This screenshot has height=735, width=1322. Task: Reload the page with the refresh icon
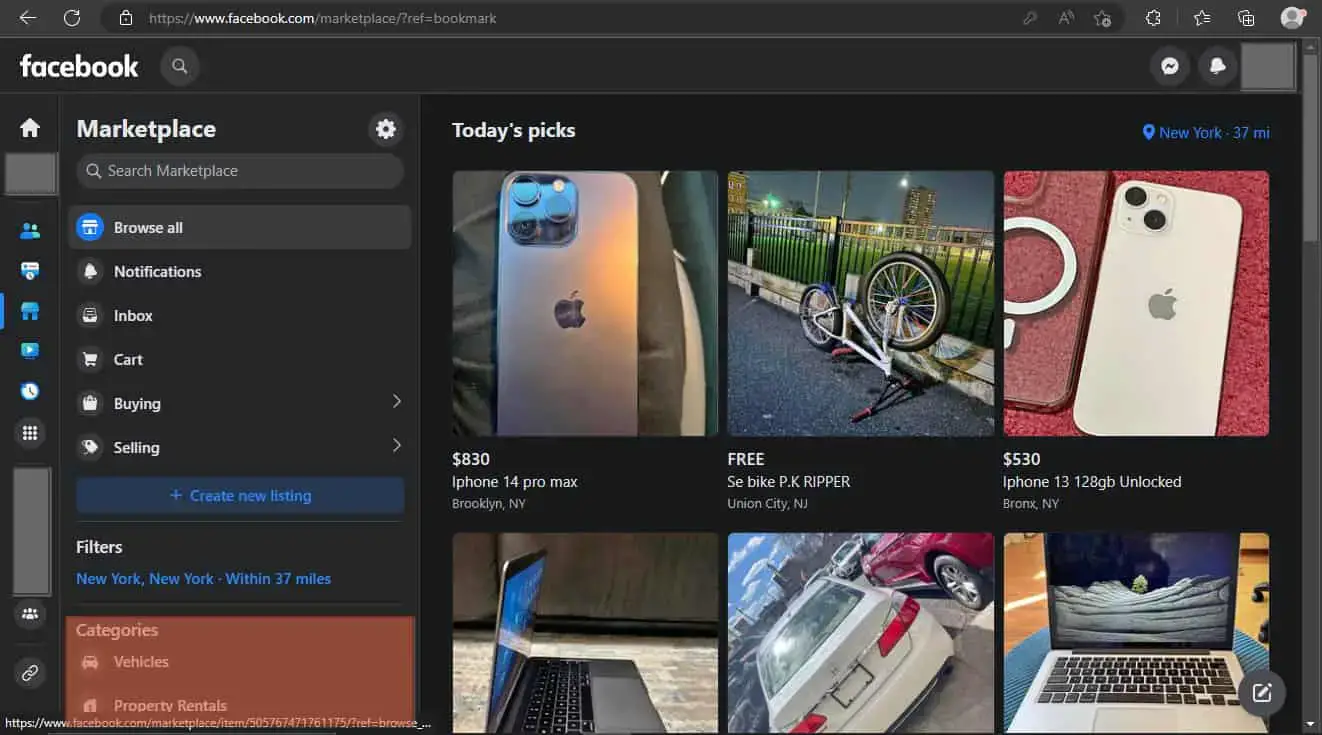click(x=72, y=18)
